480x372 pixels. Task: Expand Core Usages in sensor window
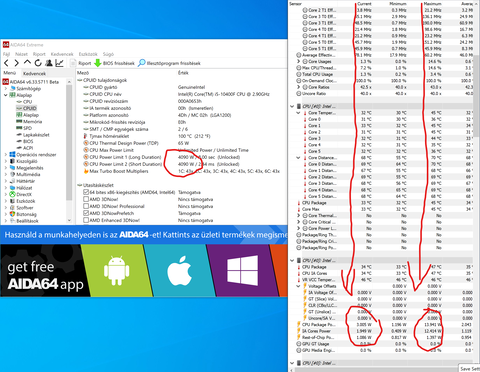299,62
